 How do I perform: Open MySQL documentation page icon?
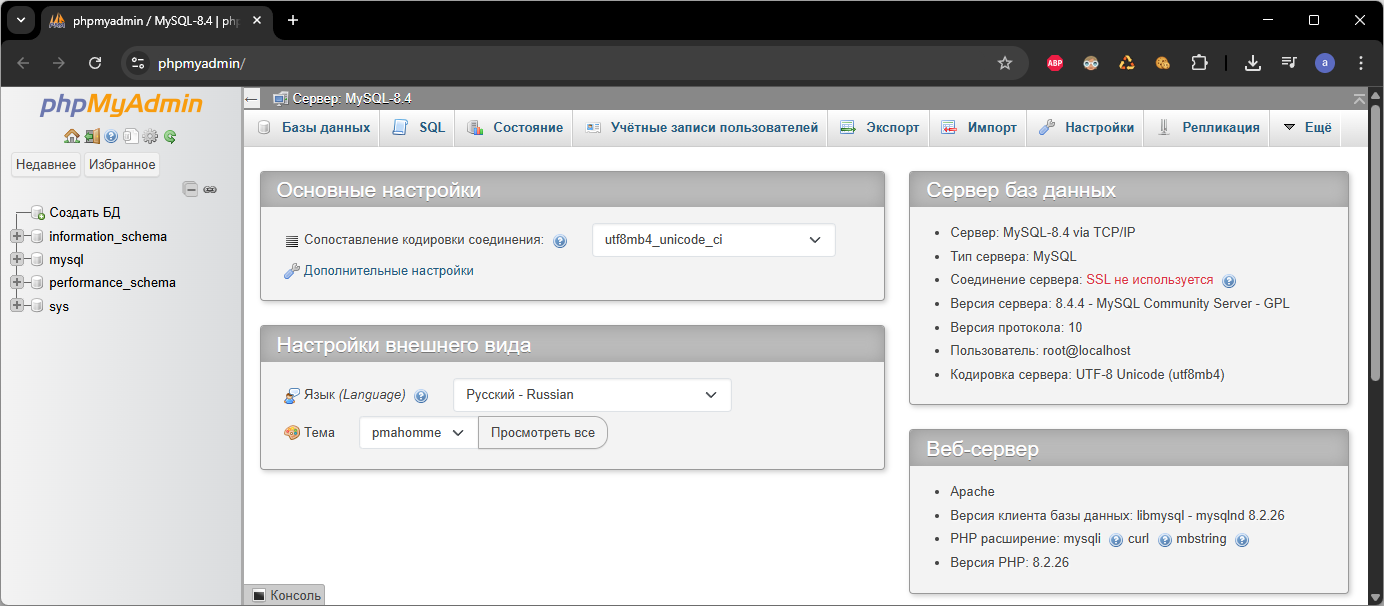(131, 136)
